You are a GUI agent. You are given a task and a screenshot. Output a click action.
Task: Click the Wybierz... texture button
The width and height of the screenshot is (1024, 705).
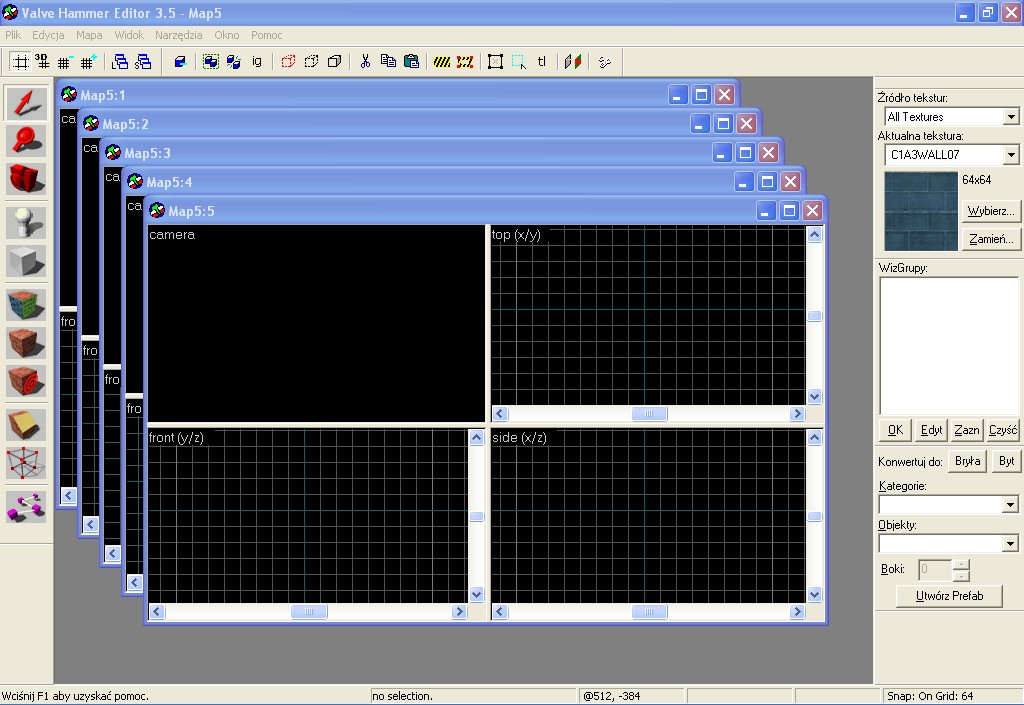pyautogui.click(x=991, y=211)
